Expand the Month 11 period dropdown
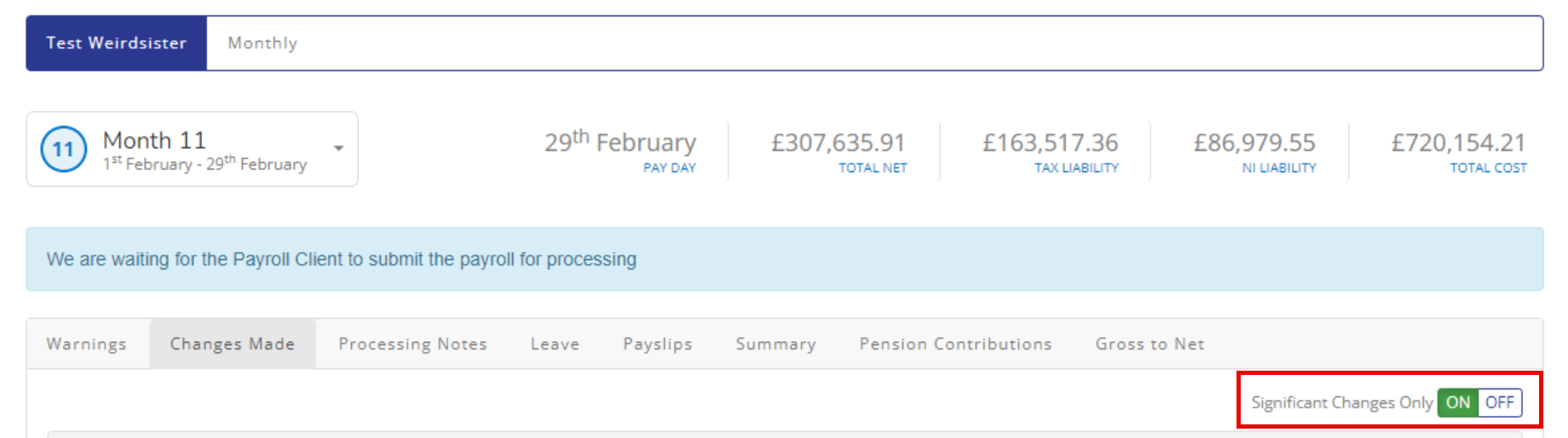This screenshot has width=1568, height=438. click(x=338, y=148)
